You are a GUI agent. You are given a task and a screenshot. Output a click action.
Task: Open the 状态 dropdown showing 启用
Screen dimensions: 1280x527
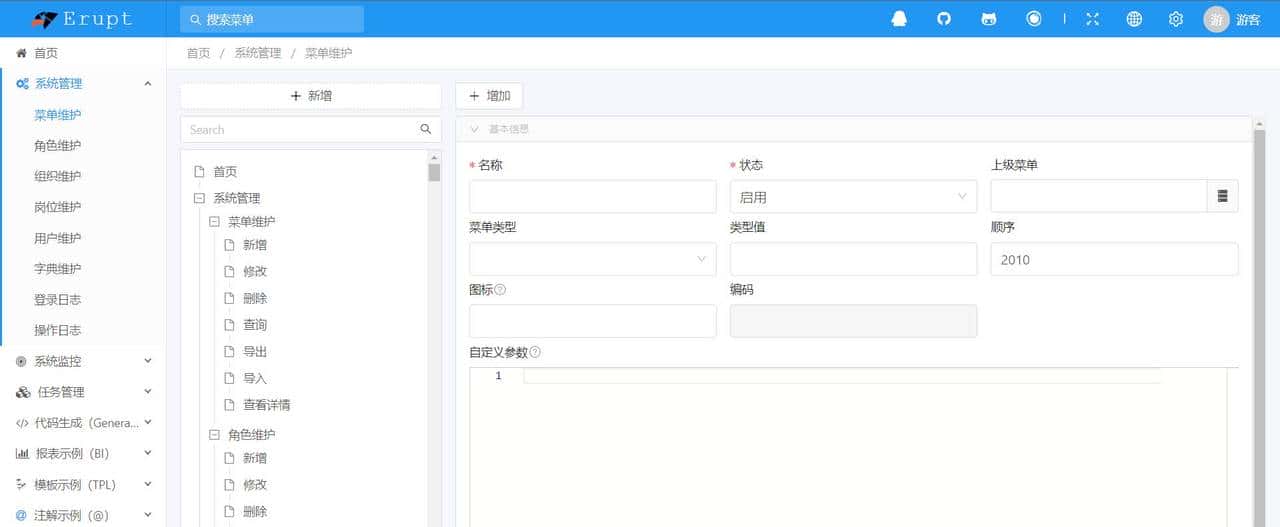pyautogui.click(x=853, y=197)
